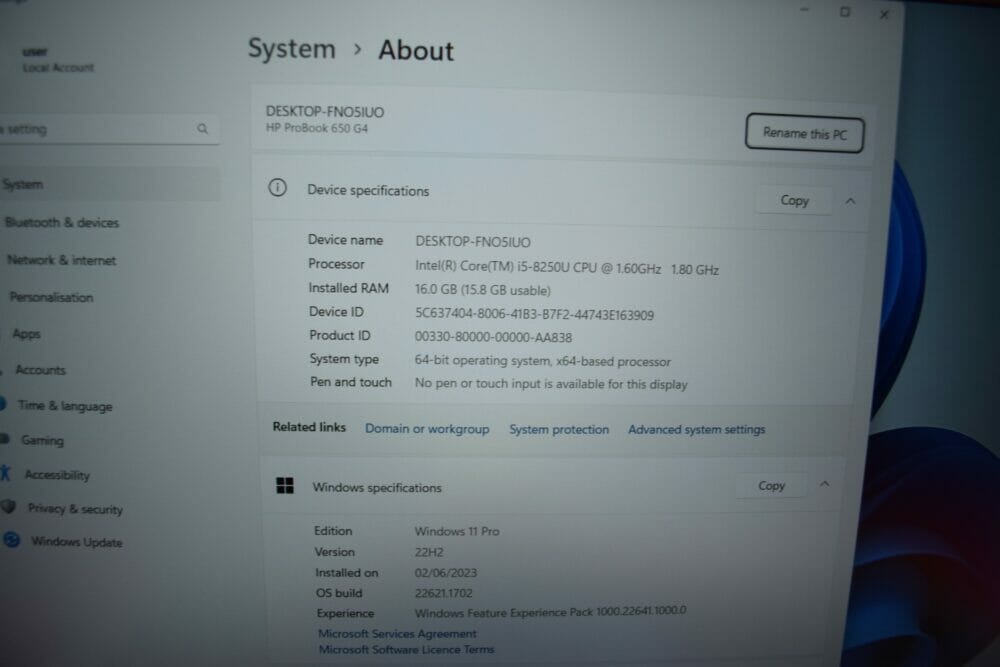Click the Privacy & security shield icon
The height and width of the screenshot is (667, 1000).
click(x=8, y=507)
